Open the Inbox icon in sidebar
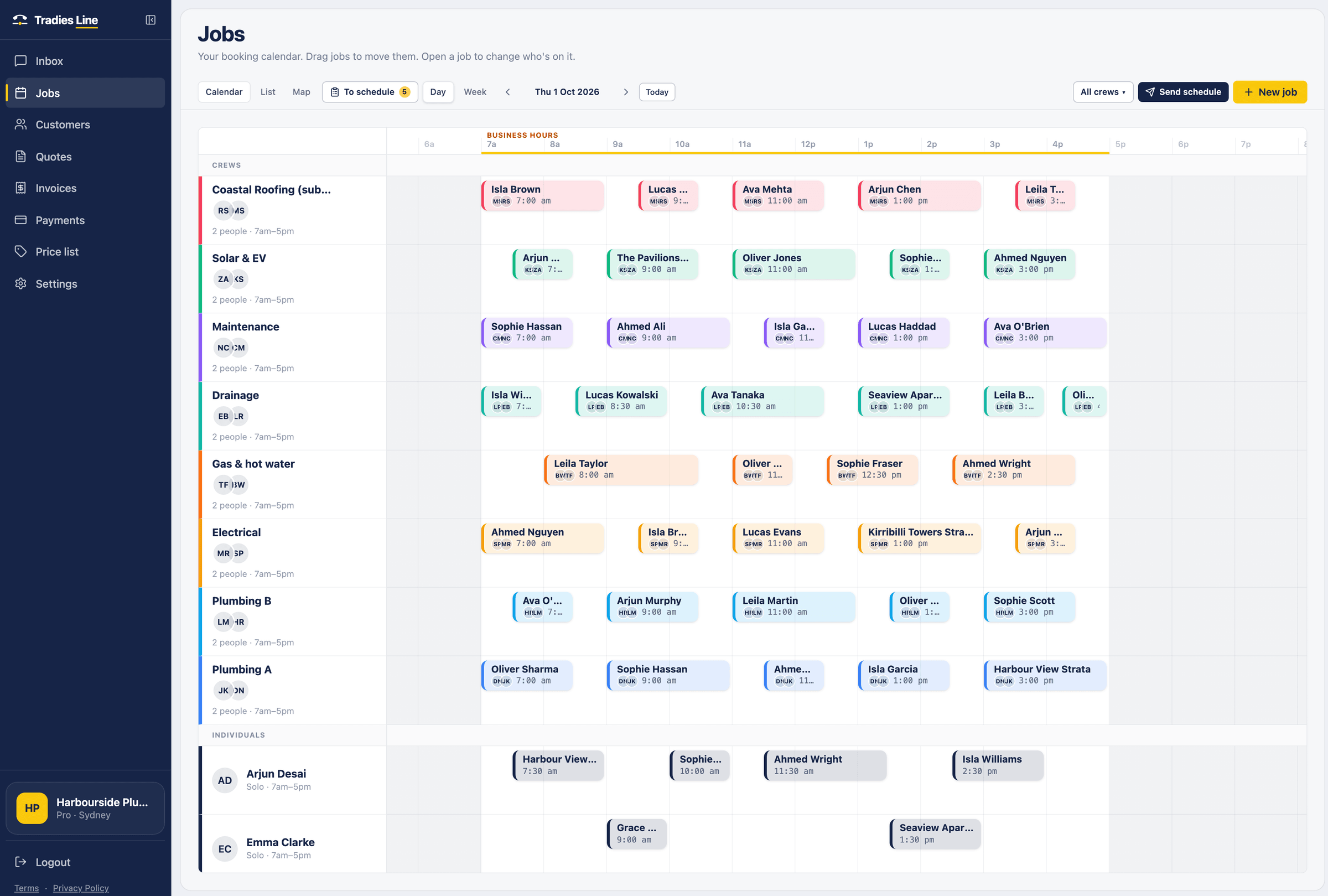 pyautogui.click(x=21, y=60)
